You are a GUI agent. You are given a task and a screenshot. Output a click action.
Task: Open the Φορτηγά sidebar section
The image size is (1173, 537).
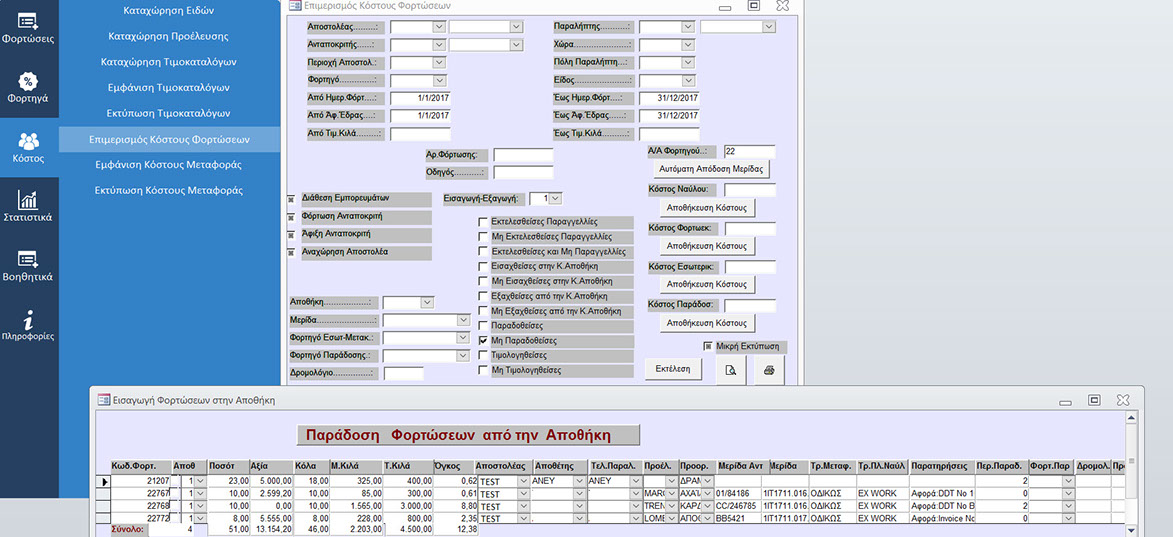tap(28, 87)
